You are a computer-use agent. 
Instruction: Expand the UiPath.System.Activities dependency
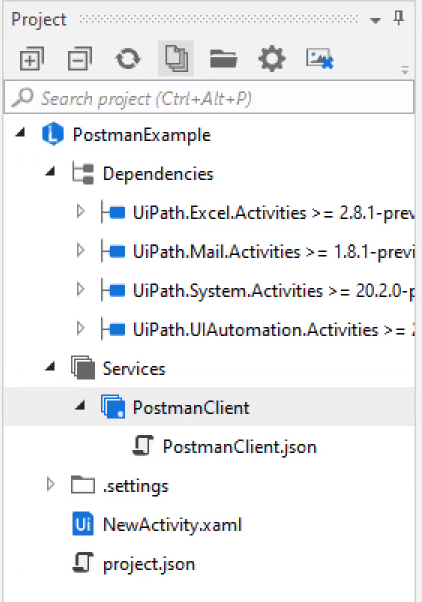pyautogui.click(x=80, y=289)
